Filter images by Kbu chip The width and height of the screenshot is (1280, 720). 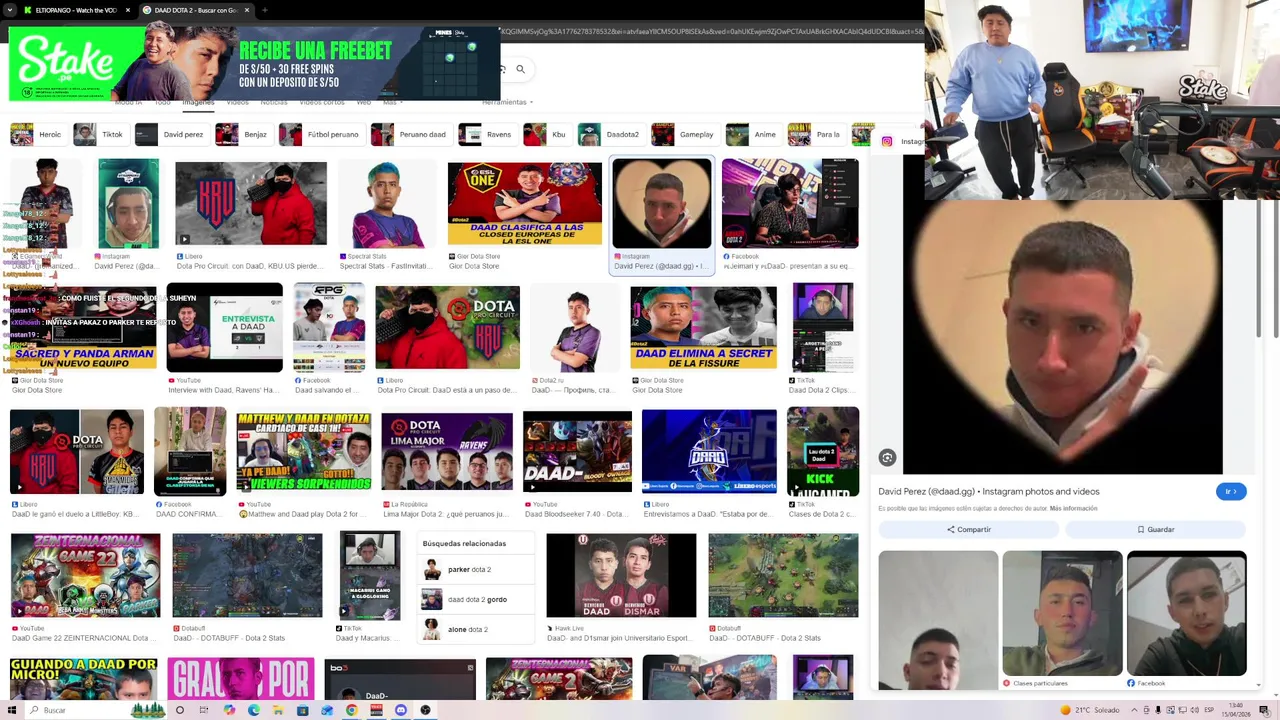(547, 134)
